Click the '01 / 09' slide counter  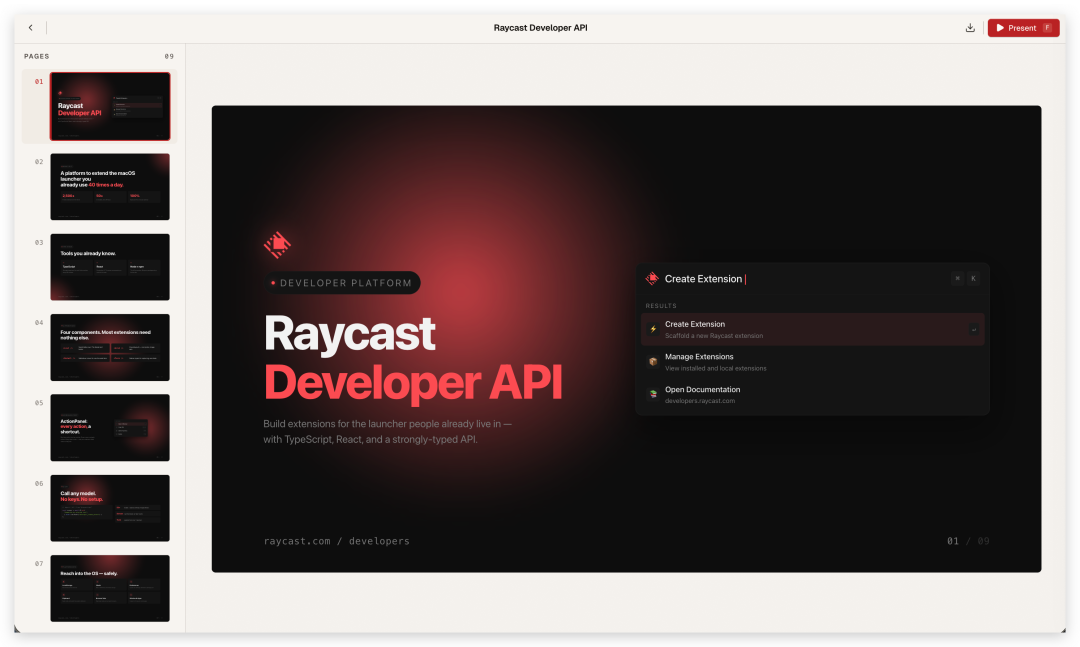[968, 541]
